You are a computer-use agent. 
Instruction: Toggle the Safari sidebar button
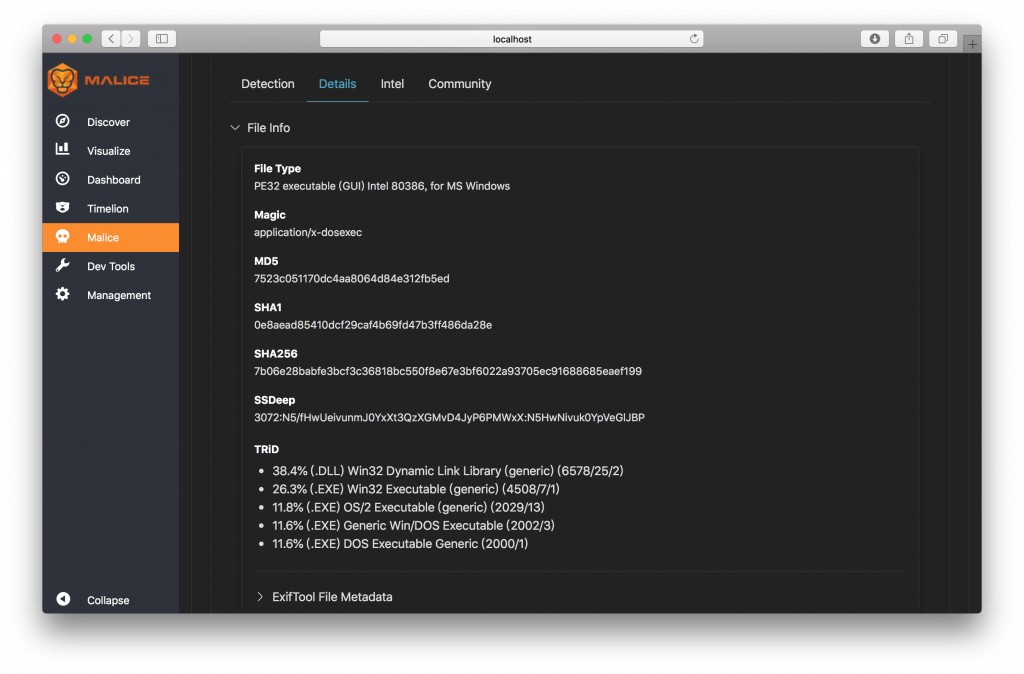[162, 39]
